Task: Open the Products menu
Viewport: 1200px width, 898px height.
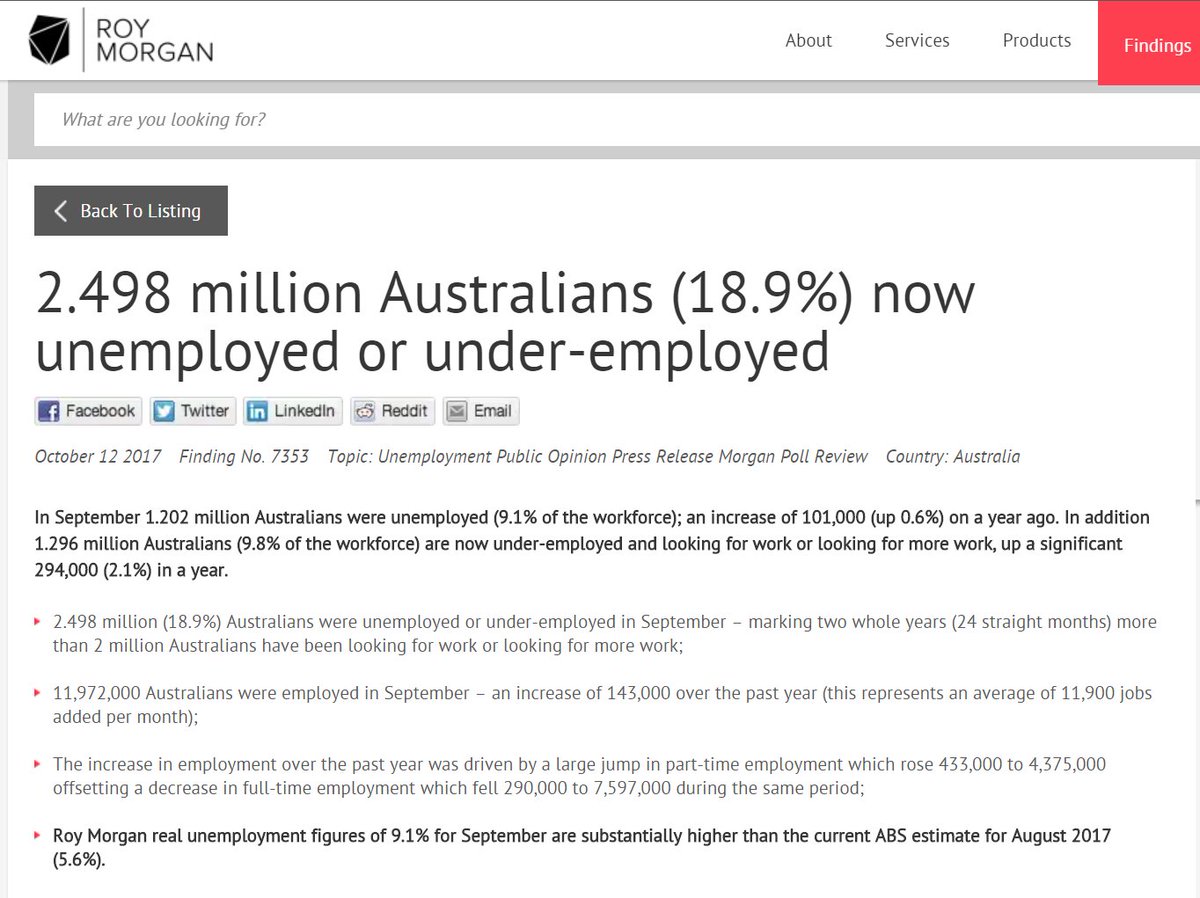Action: (1036, 40)
